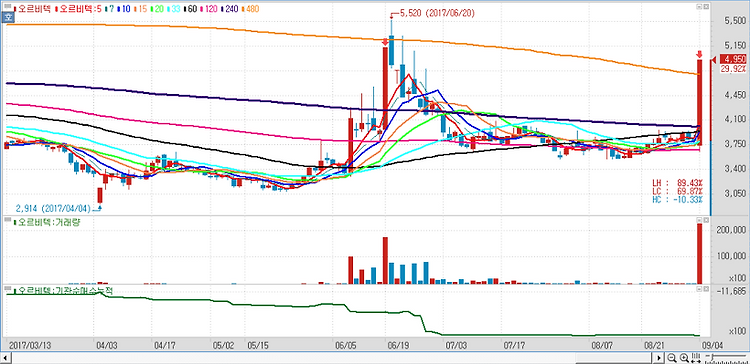Click the HC : -10.33% value
Screen dimensions: 750x364
[678, 199]
